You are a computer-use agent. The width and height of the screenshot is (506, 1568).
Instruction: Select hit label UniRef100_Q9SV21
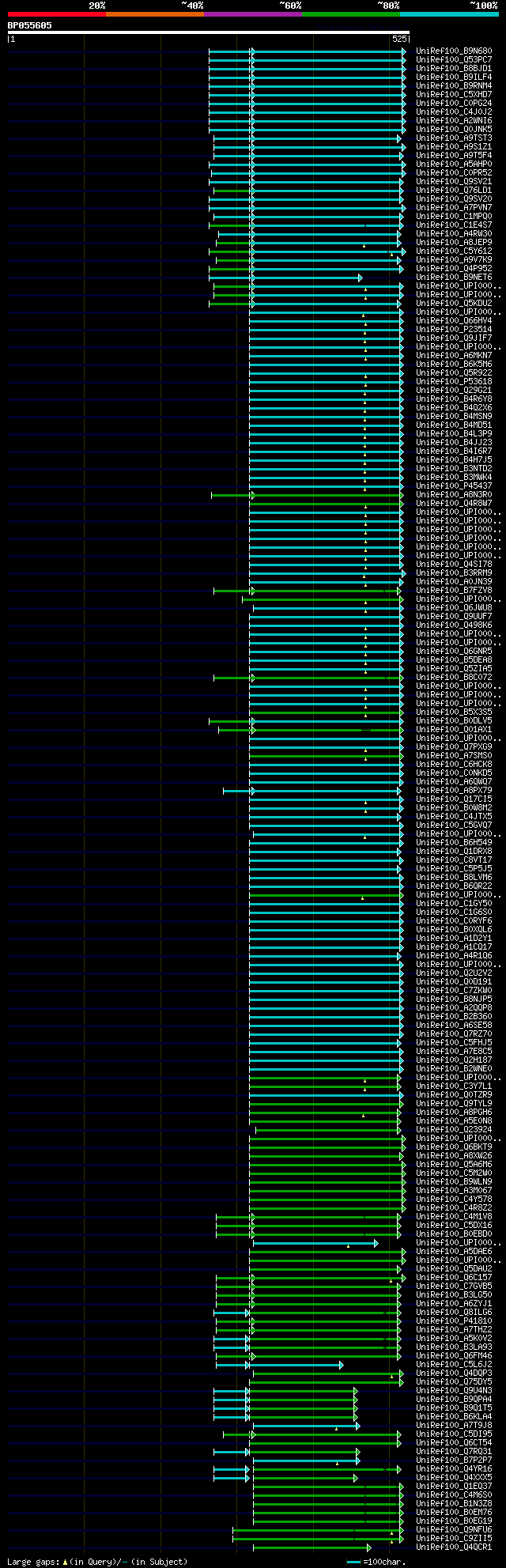(x=454, y=181)
